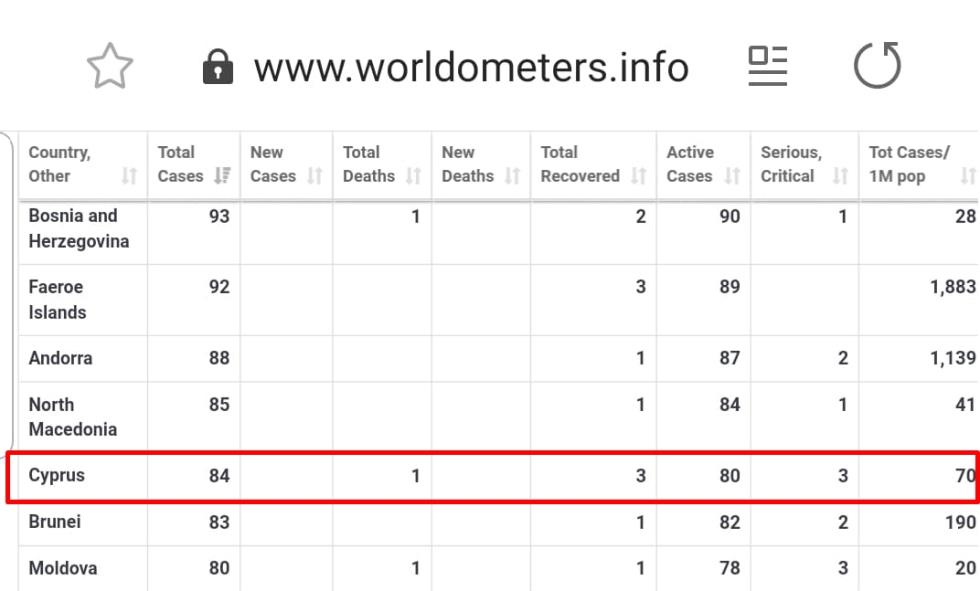
Task: Select the Cyprus country row
Action: pyautogui.click(x=492, y=476)
